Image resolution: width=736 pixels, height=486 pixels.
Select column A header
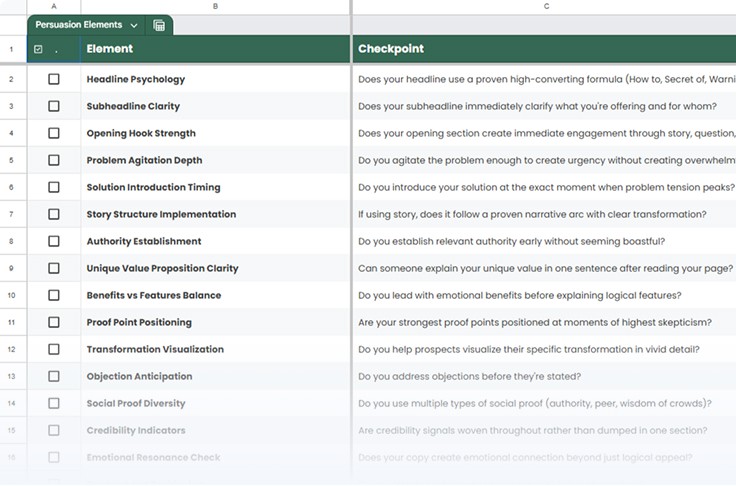[54, 7]
